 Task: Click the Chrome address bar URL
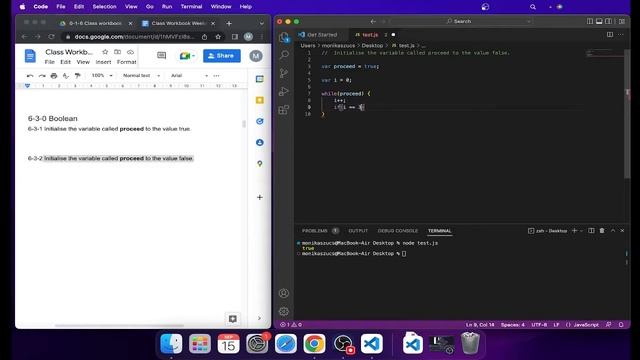[x=134, y=37]
